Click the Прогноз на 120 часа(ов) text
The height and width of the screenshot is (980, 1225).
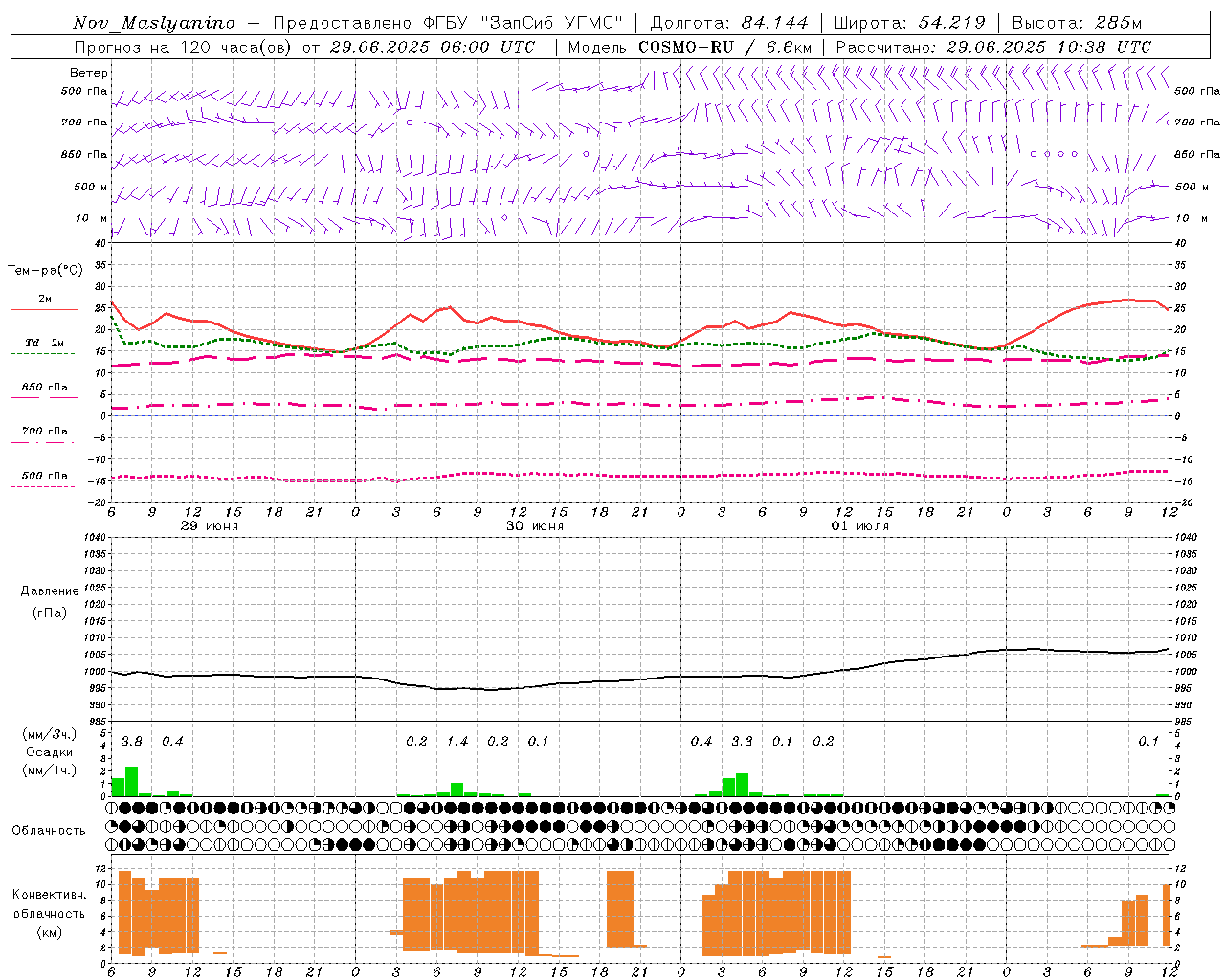pyautogui.click(x=184, y=47)
